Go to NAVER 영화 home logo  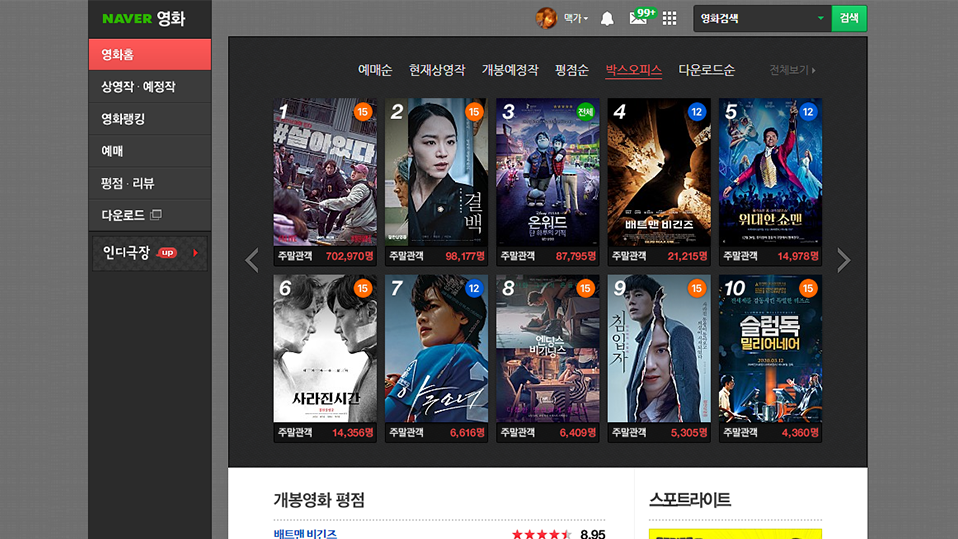click(x=144, y=19)
